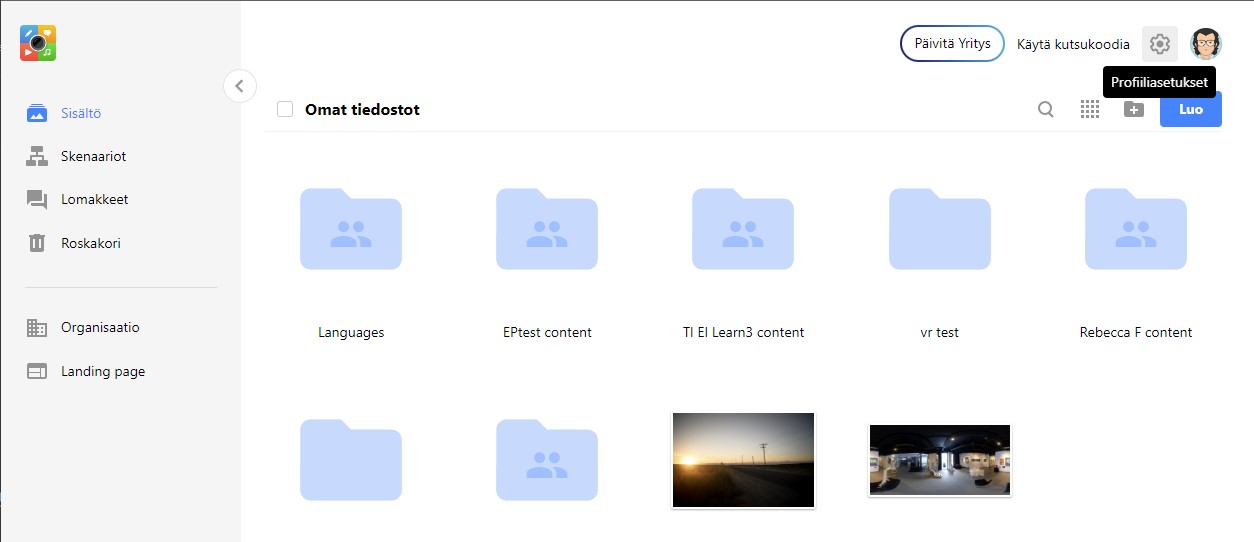
Task: Open the EPtest content folder
Action: click(x=547, y=228)
